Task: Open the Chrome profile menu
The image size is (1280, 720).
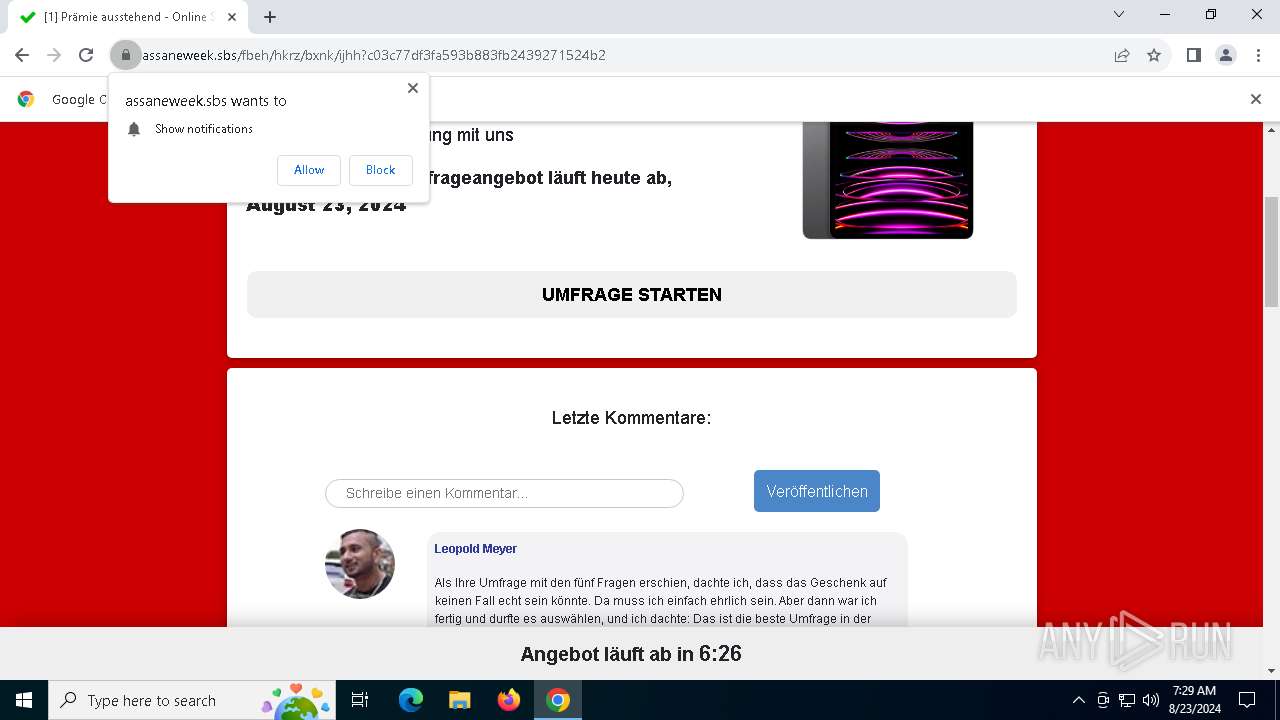Action: click(1226, 55)
